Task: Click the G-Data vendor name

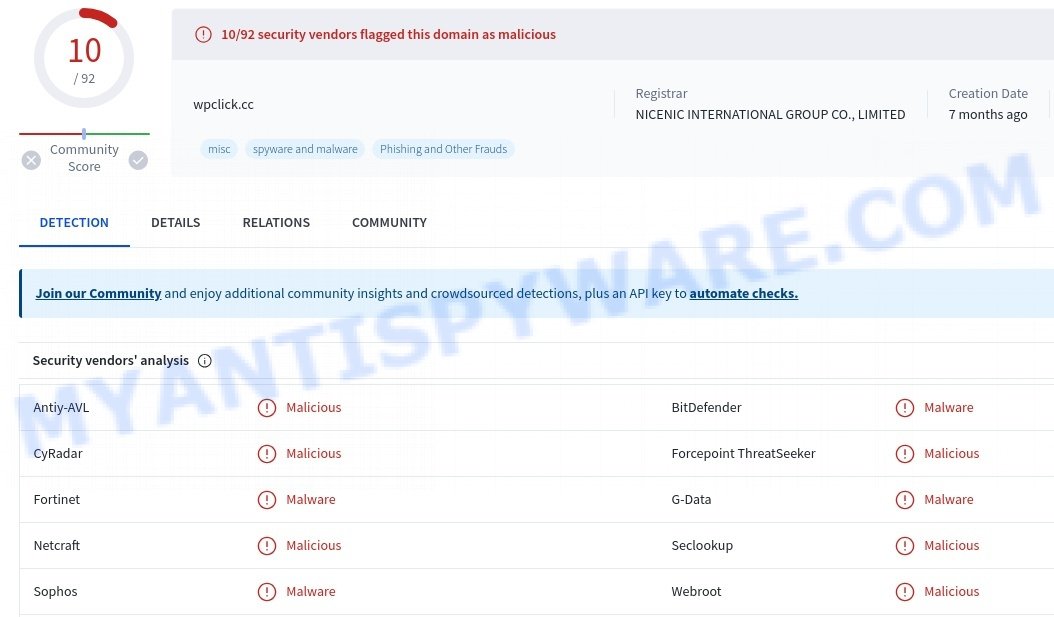Action: (x=691, y=499)
